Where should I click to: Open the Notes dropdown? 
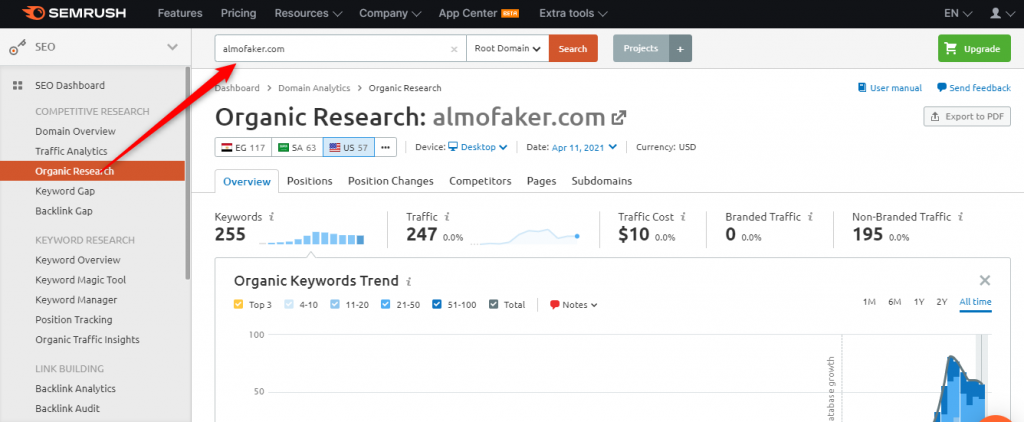573,304
